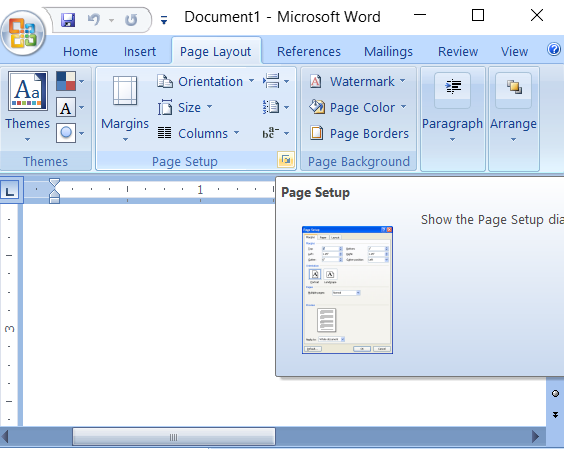
Task: Open the Theme Fonts menu
Action: (x=66, y=107)
